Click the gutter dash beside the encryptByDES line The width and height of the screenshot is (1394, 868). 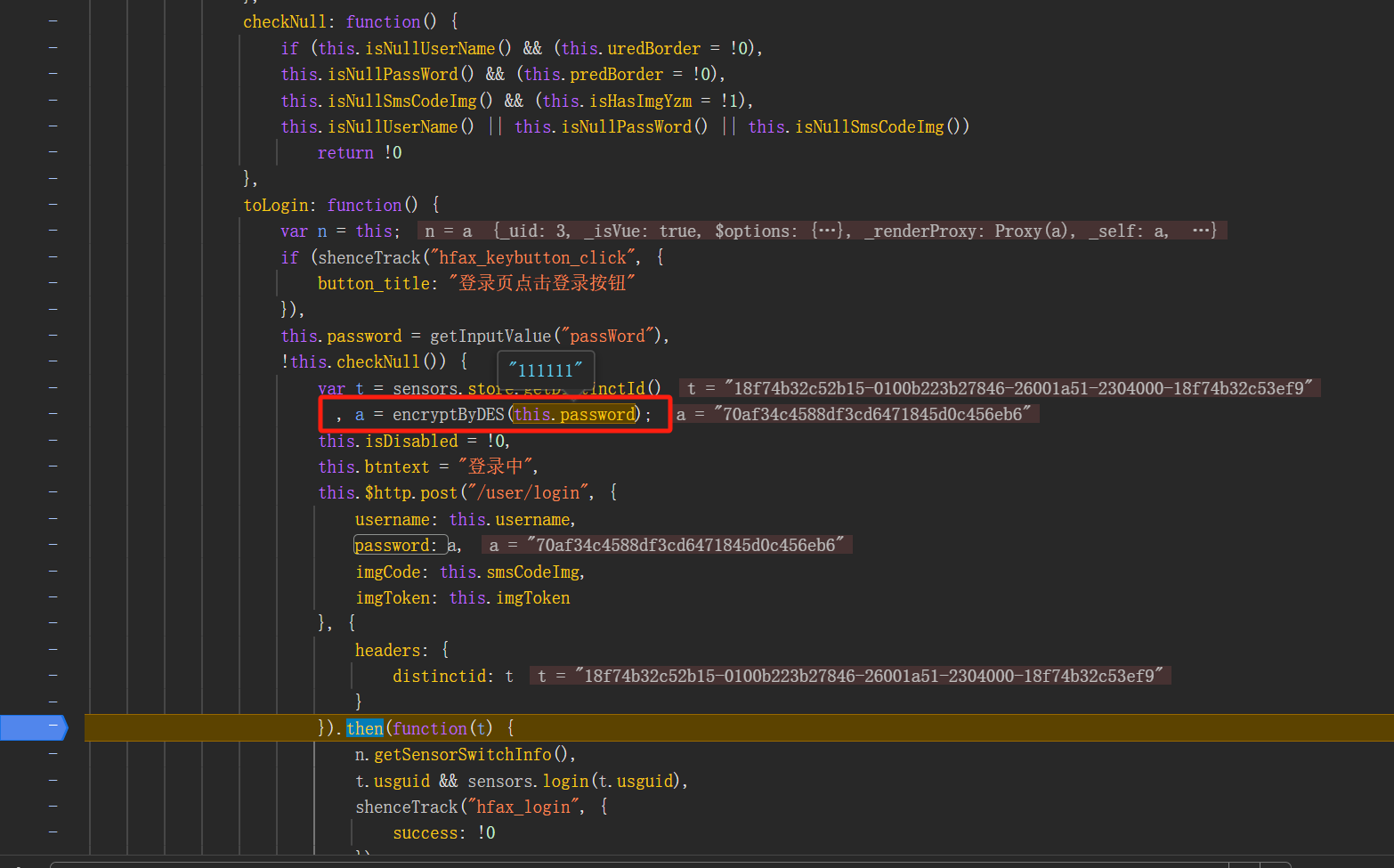(x=53, y=413)
